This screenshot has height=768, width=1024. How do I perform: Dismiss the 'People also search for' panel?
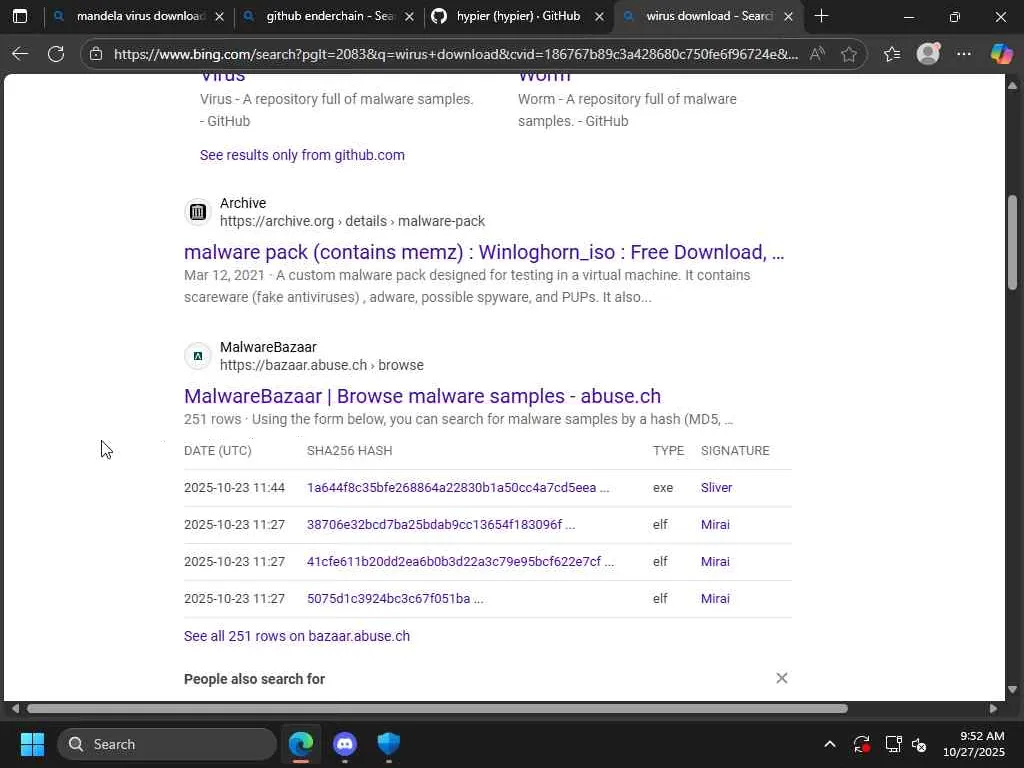pyautogui.click(x=782, y=678)
